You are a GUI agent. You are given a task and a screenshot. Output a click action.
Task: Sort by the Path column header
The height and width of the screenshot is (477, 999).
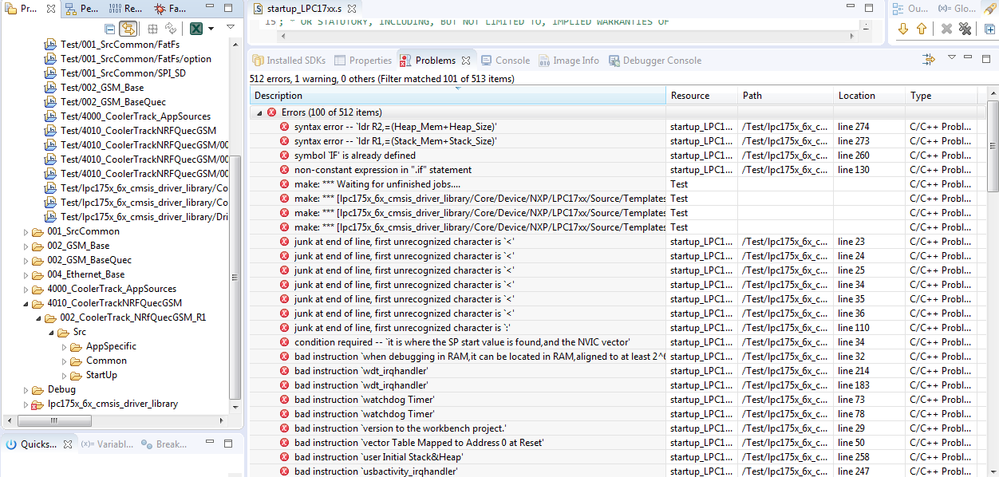point(785,96)
